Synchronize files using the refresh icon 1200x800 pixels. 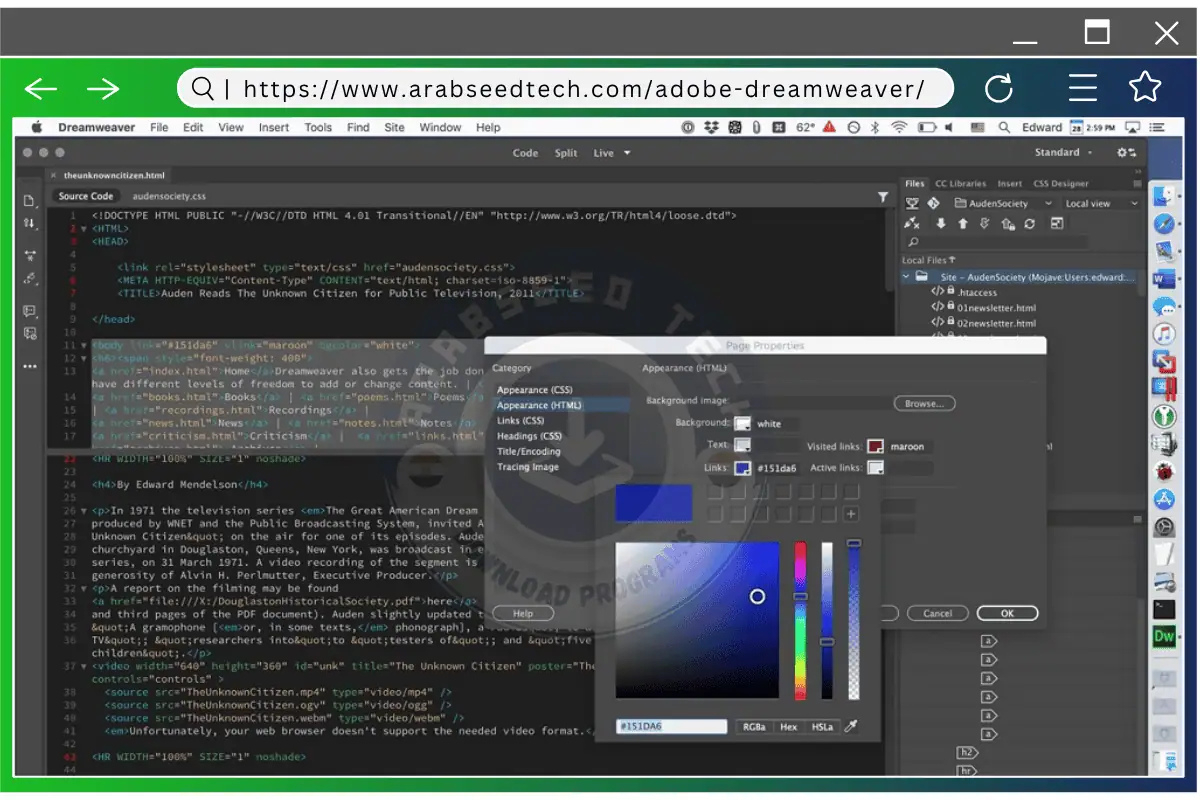coord(1029,223)
